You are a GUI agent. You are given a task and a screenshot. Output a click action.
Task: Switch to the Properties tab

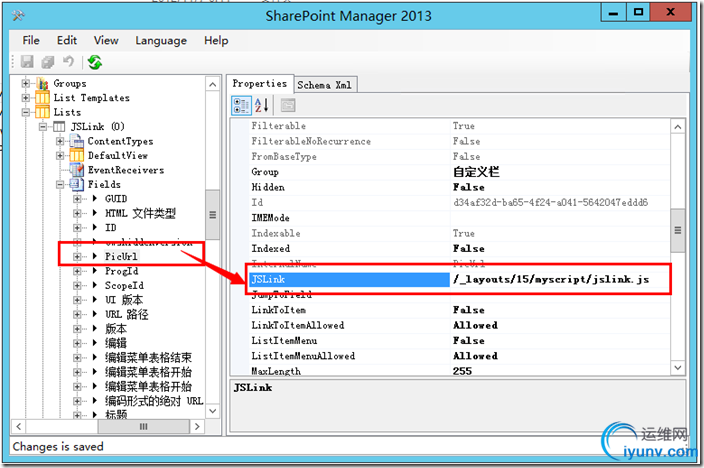coord(260,84)
